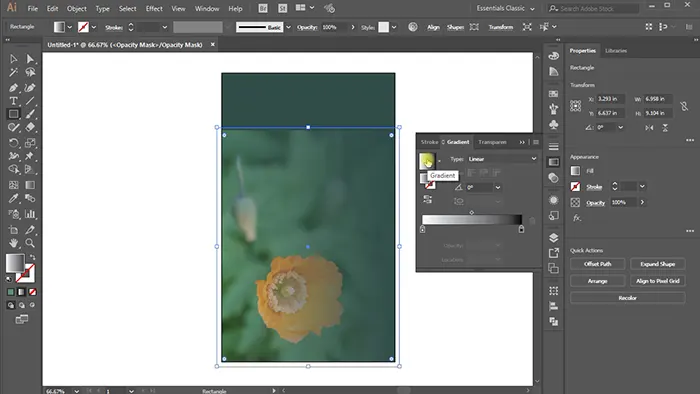700x394 pixels.
Task: Open the Effect menu
Action: click(154, 8)
